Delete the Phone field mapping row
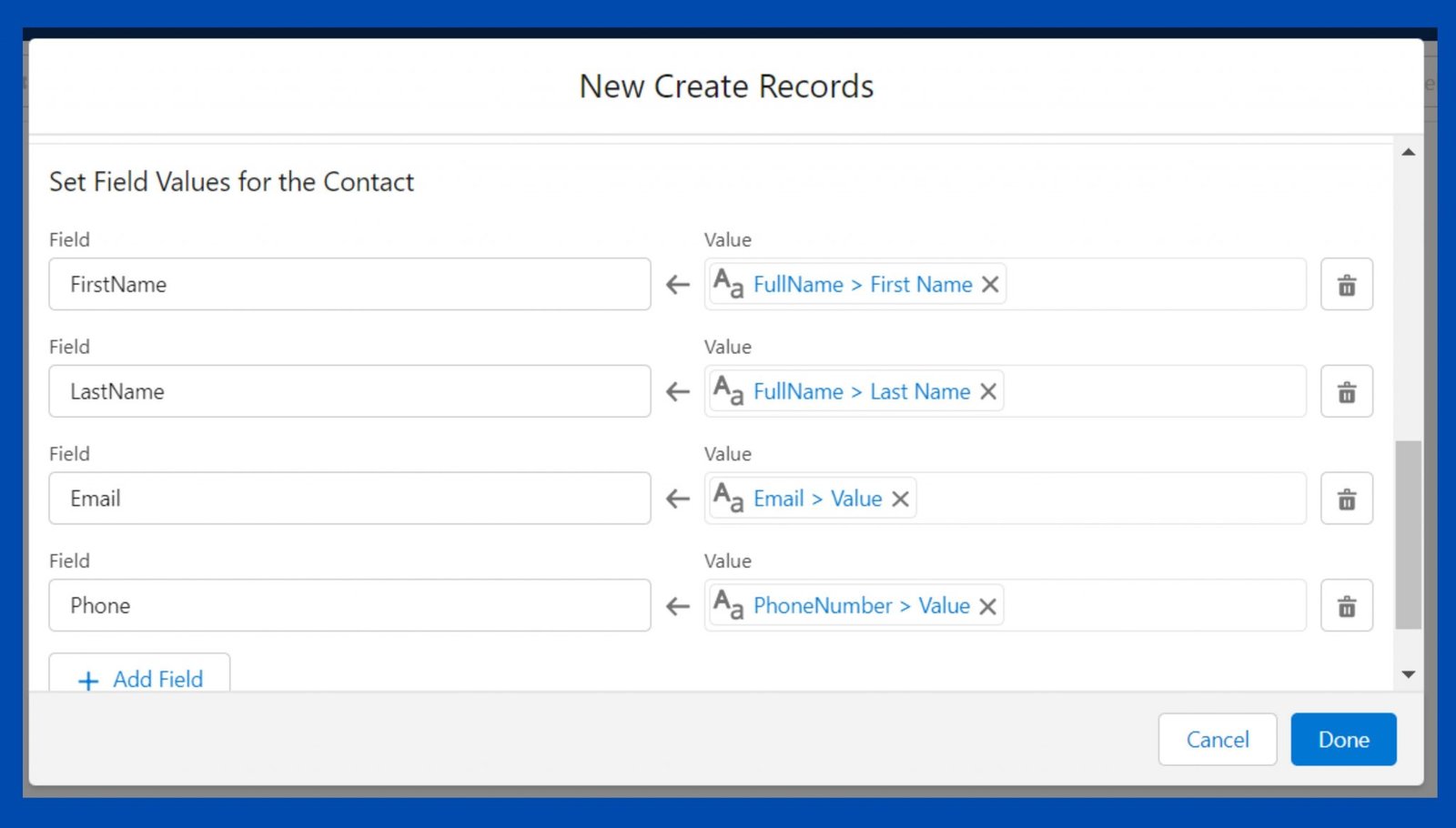 [1347, 605]
